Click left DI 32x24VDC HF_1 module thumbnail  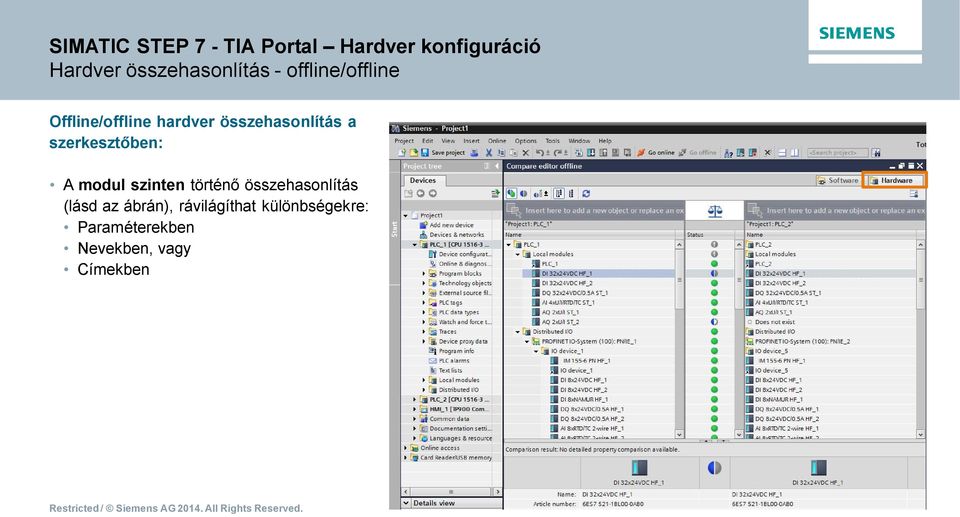click(x=639, y=468)
